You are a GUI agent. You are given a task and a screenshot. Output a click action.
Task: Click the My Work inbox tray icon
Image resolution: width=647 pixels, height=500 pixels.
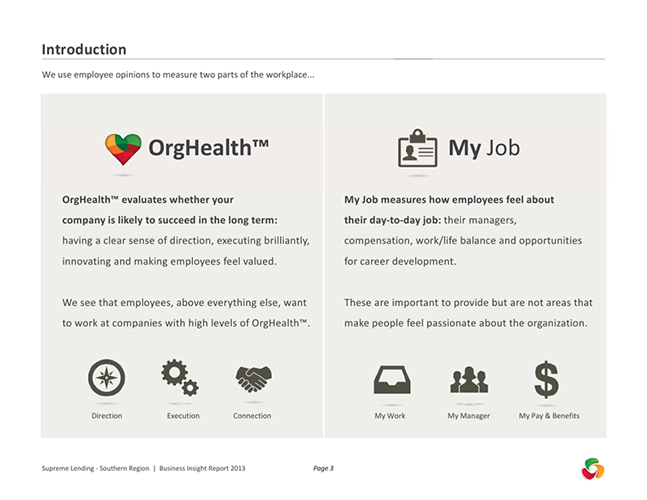click(x=390, y=379)
